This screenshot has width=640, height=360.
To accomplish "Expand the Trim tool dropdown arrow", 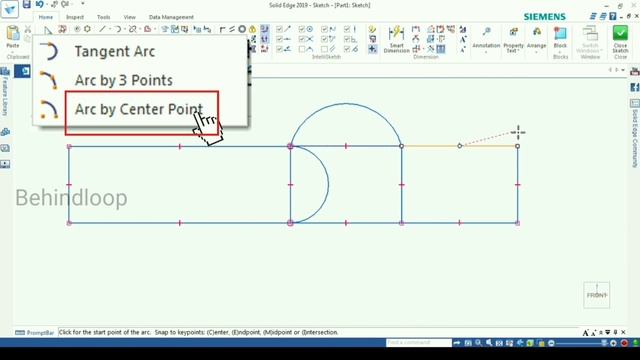I will click(x=139, y=29).
